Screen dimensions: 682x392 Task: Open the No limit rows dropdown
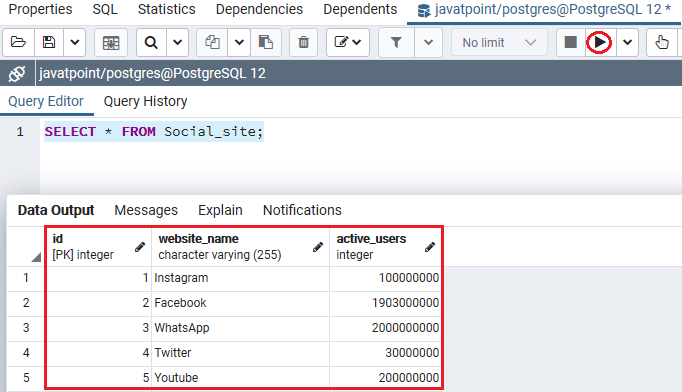pyautogui.click(x=499, y=43)
